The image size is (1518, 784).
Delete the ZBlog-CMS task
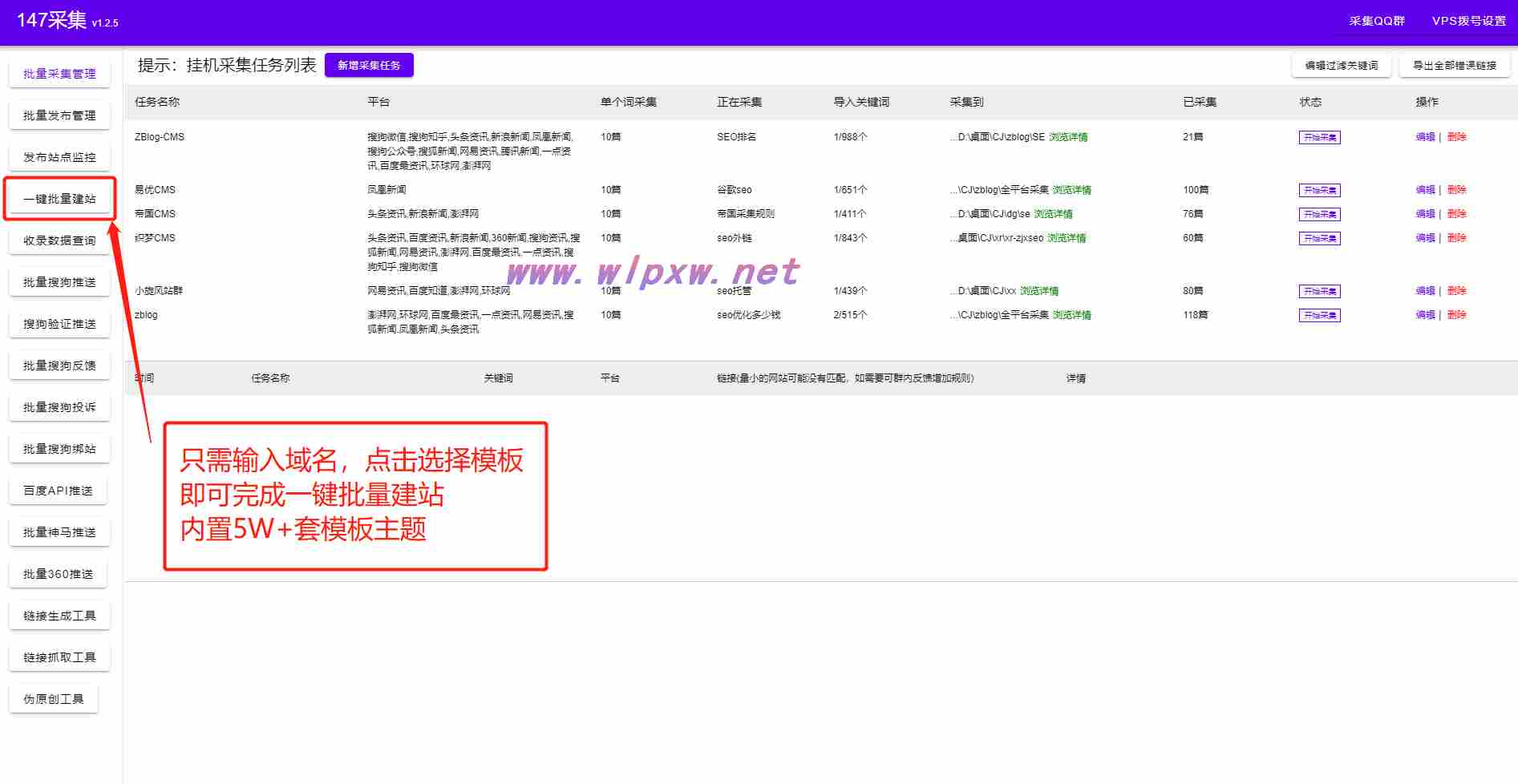coord(1456,137)
